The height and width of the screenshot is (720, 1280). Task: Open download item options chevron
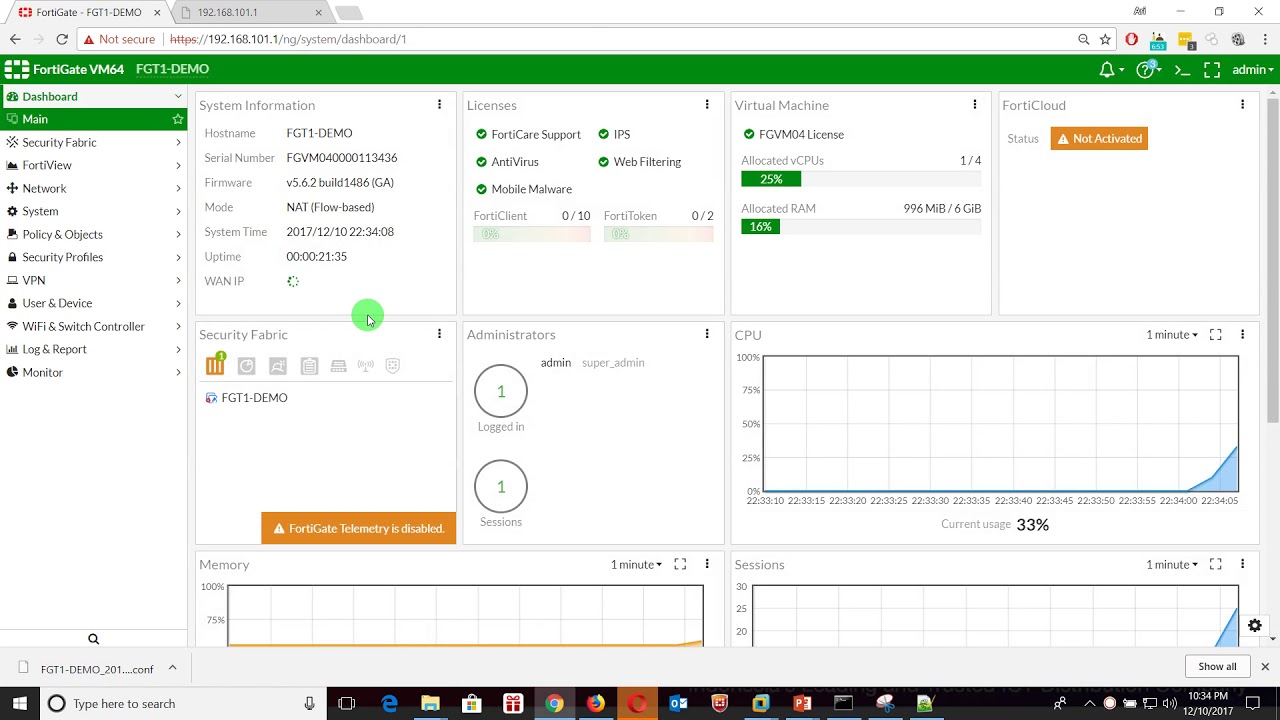click(x=172, y=668)
